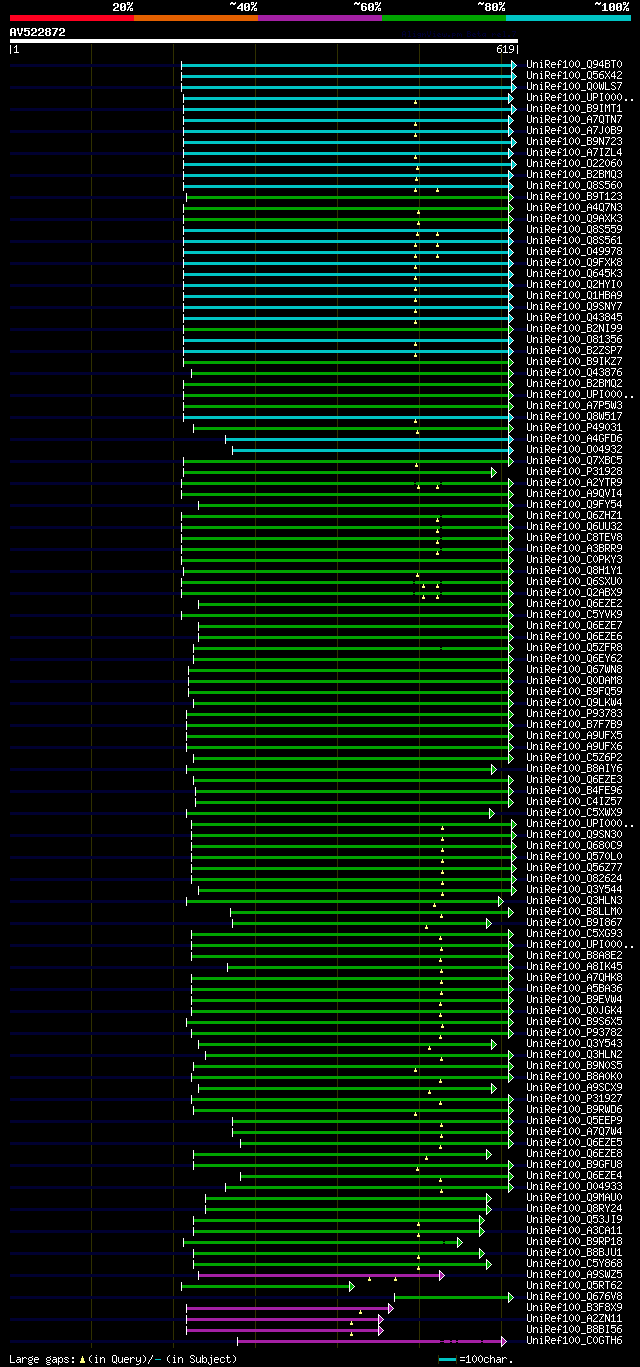Viewport: 640px width, 1367px height.
Task: Select label UniRef100_B9N0S5
Action: pos(574,1066)
